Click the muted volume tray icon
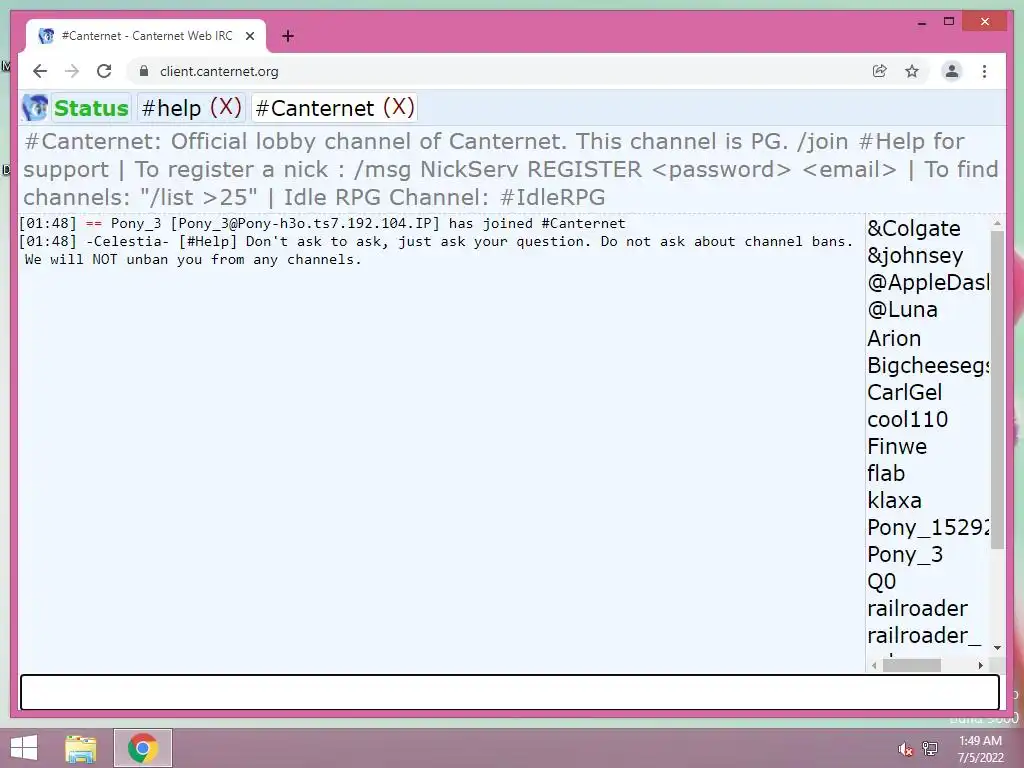This screenshot has height=768, width=1024. pyautogui.click(x=905, y=749)
